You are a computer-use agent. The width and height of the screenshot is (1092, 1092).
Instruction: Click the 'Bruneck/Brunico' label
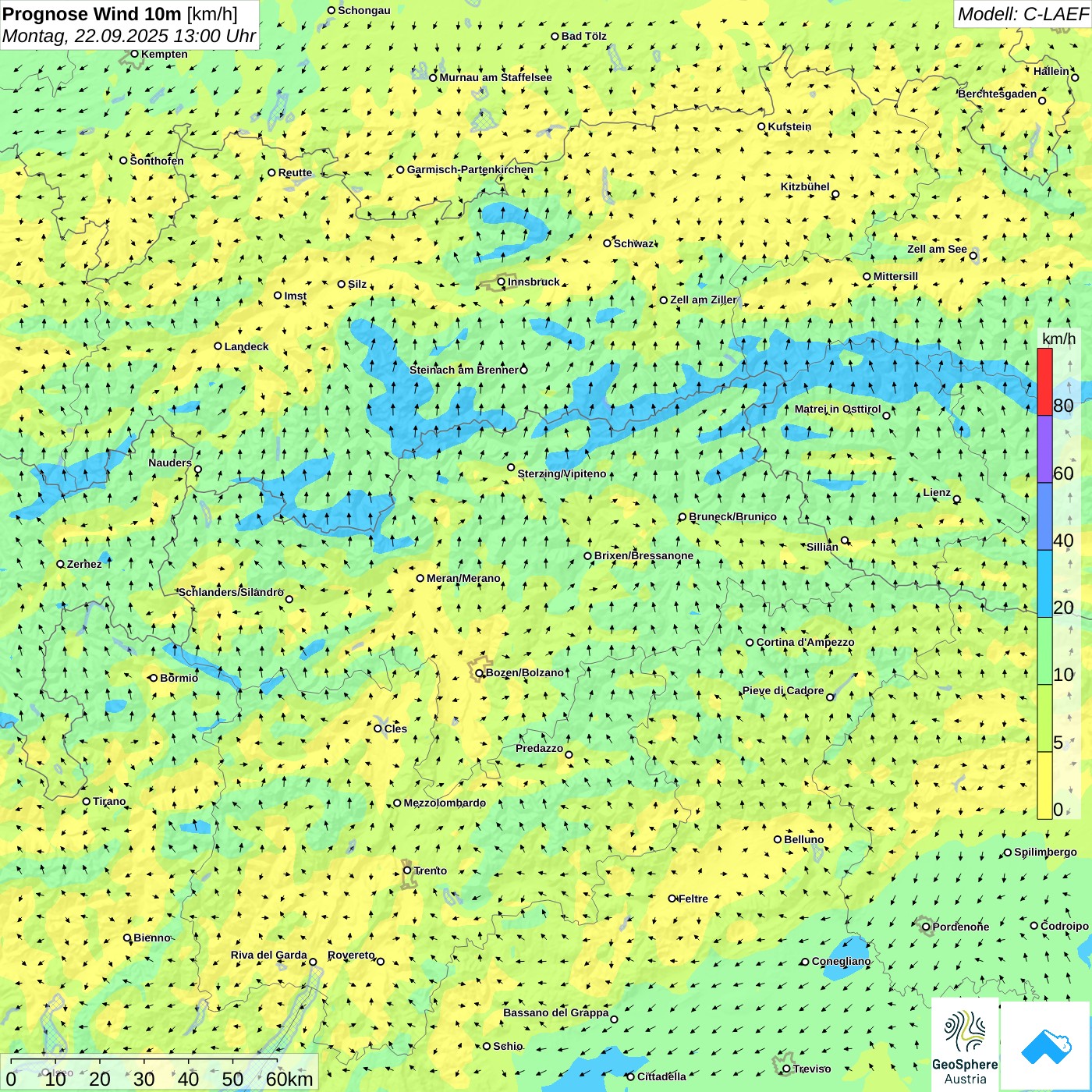pyautogui.click(x=732, y=516)
